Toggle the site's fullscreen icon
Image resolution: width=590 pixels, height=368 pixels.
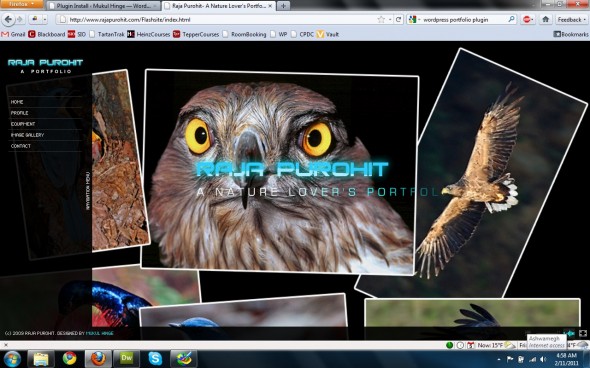tap(582, 333)
